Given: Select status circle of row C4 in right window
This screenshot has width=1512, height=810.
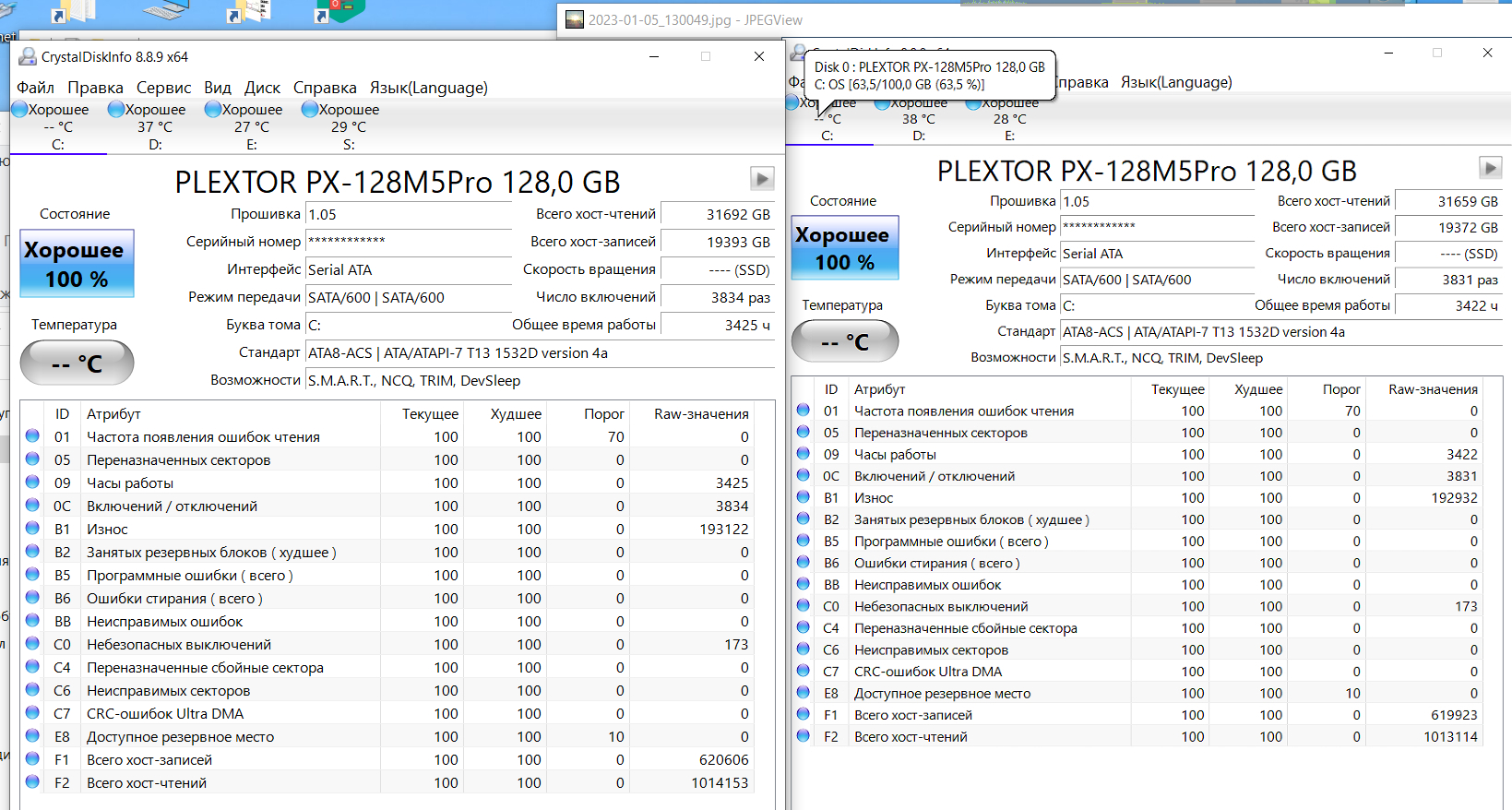Looking at the screenshot, I should [x=804, y=627].
